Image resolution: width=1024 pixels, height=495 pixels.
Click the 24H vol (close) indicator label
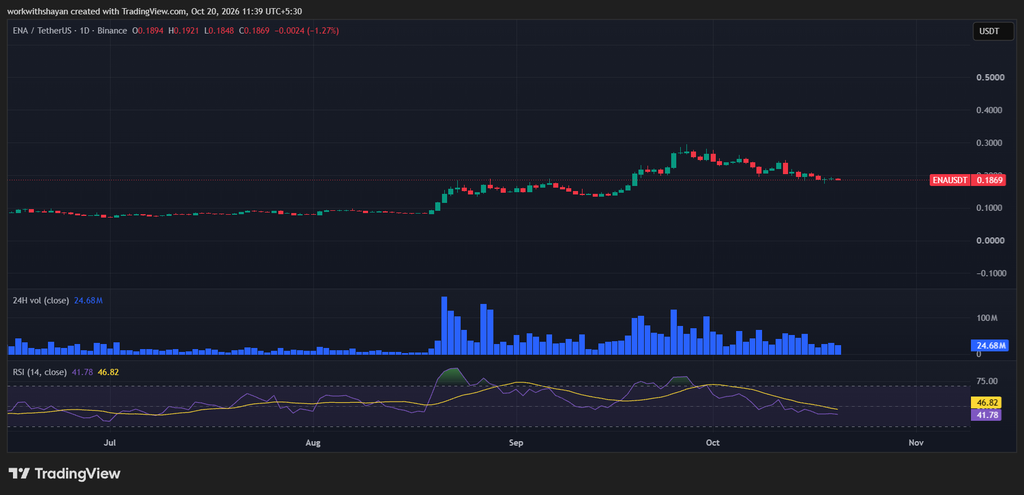click(39, 300)
